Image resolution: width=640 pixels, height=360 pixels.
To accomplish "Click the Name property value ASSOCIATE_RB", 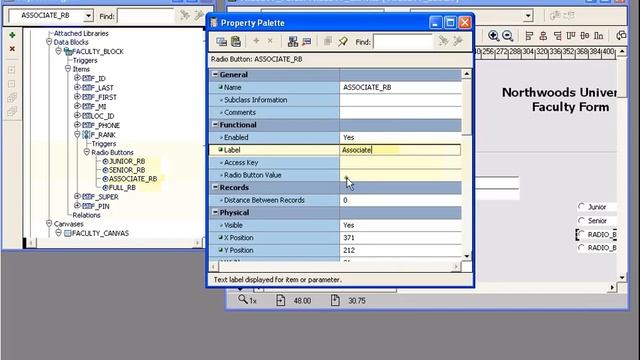I will 400,87.
